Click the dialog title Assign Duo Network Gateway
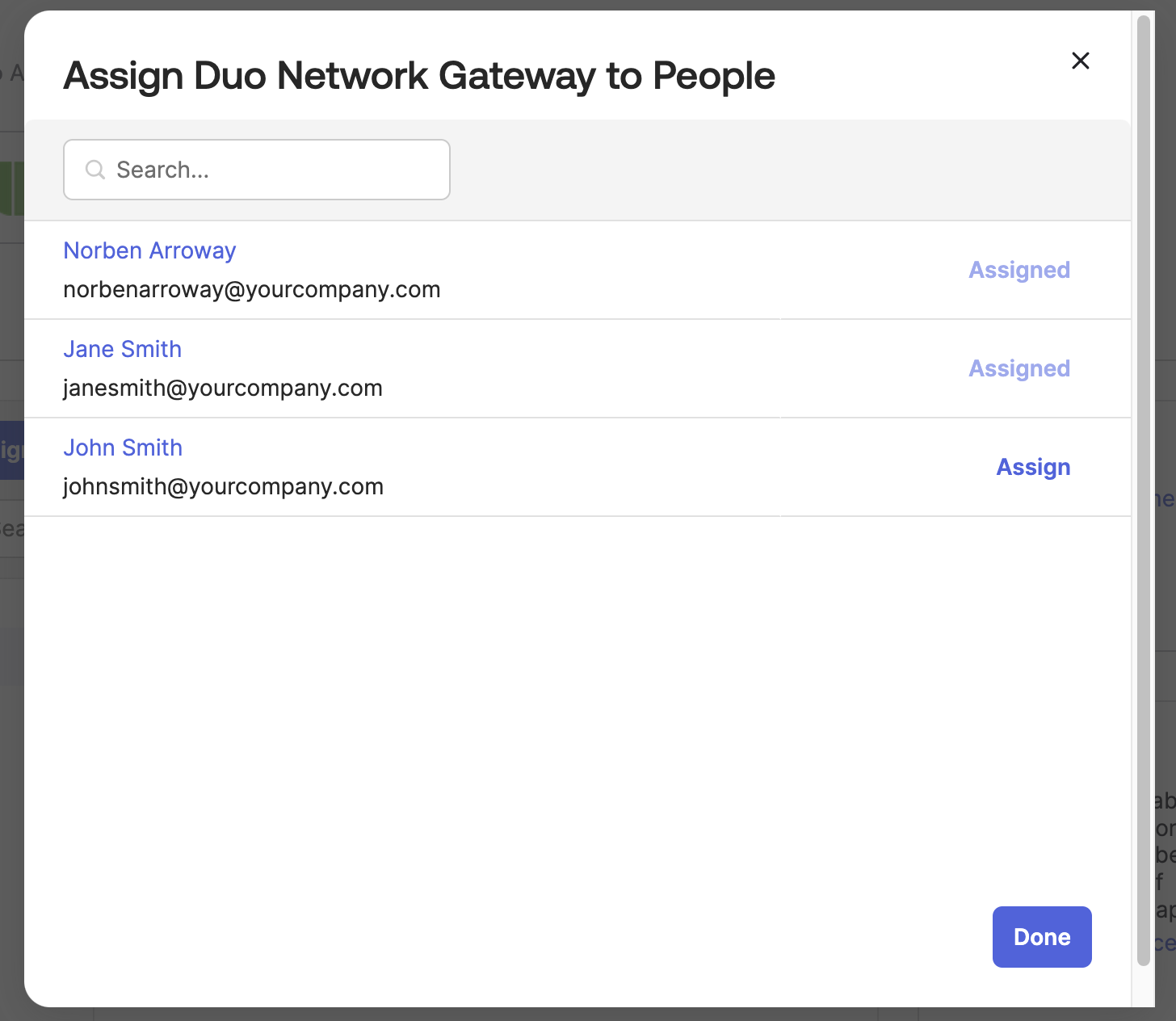This screenshot has width=1176, height=1021. [418, 75]
